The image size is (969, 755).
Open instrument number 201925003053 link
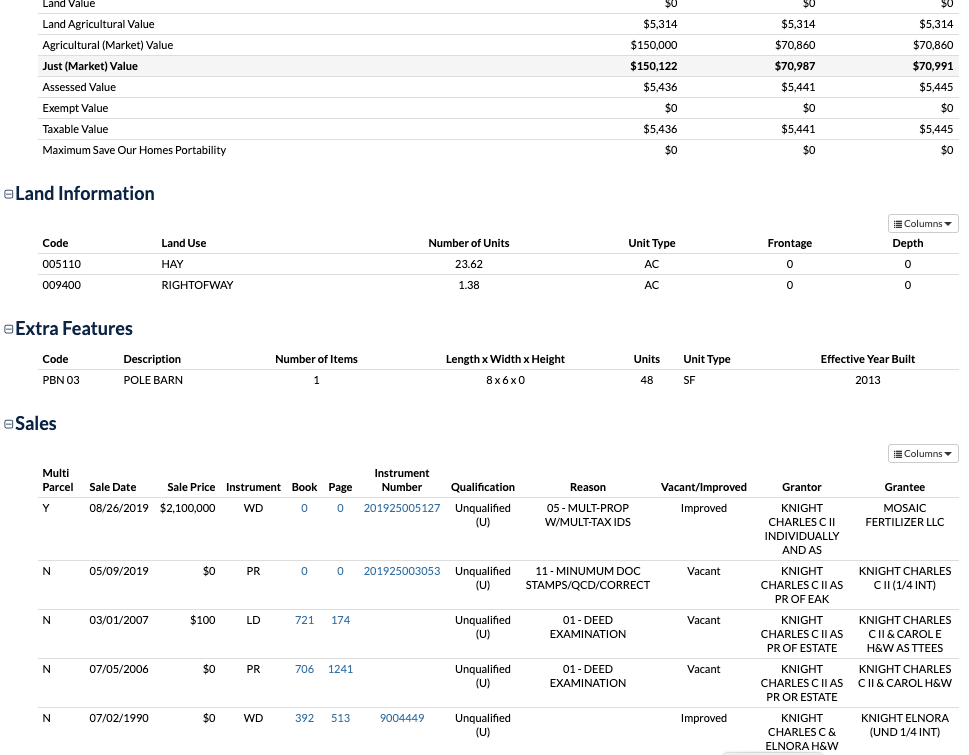coord(401,571)
